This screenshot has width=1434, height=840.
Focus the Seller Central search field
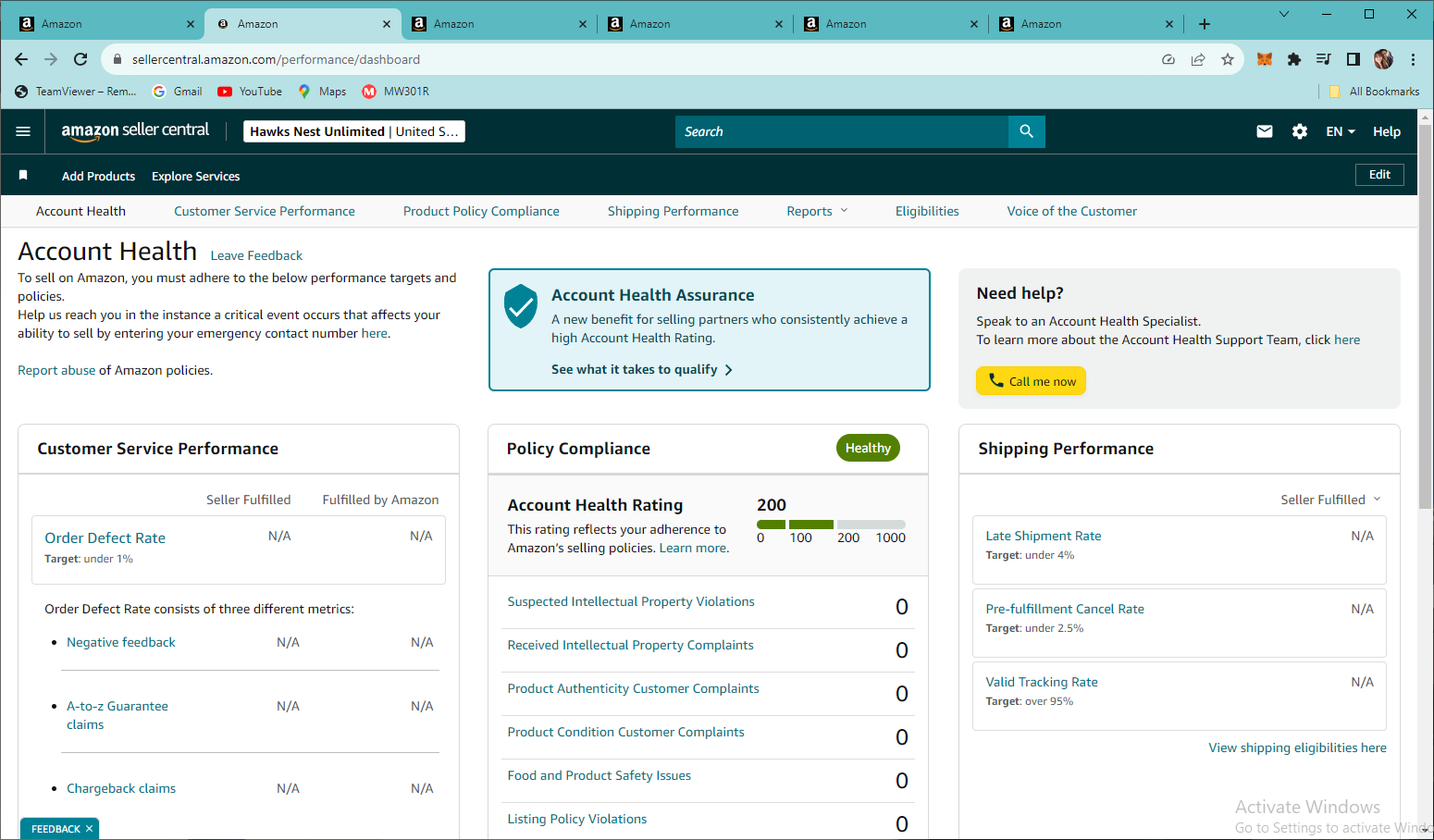point(842,131)
